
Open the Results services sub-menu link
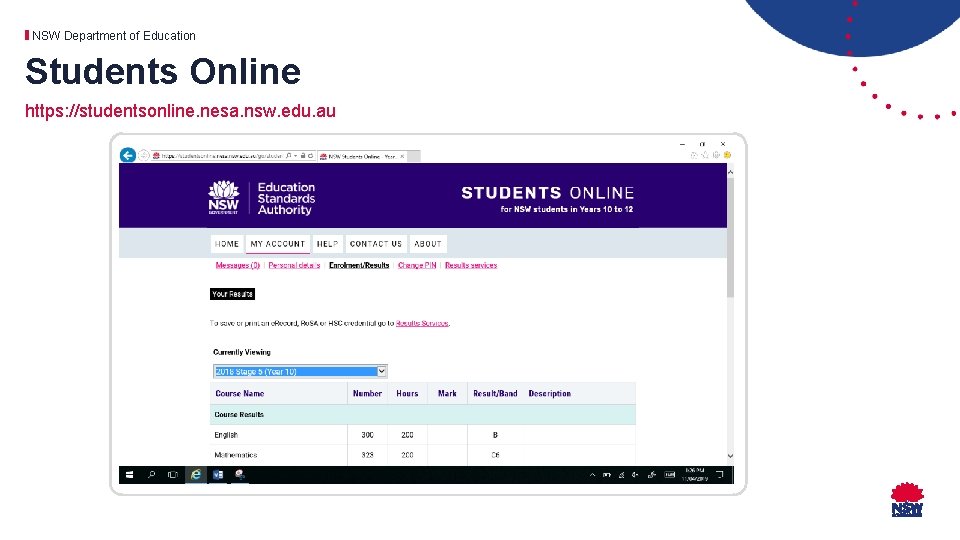[471, 265]
